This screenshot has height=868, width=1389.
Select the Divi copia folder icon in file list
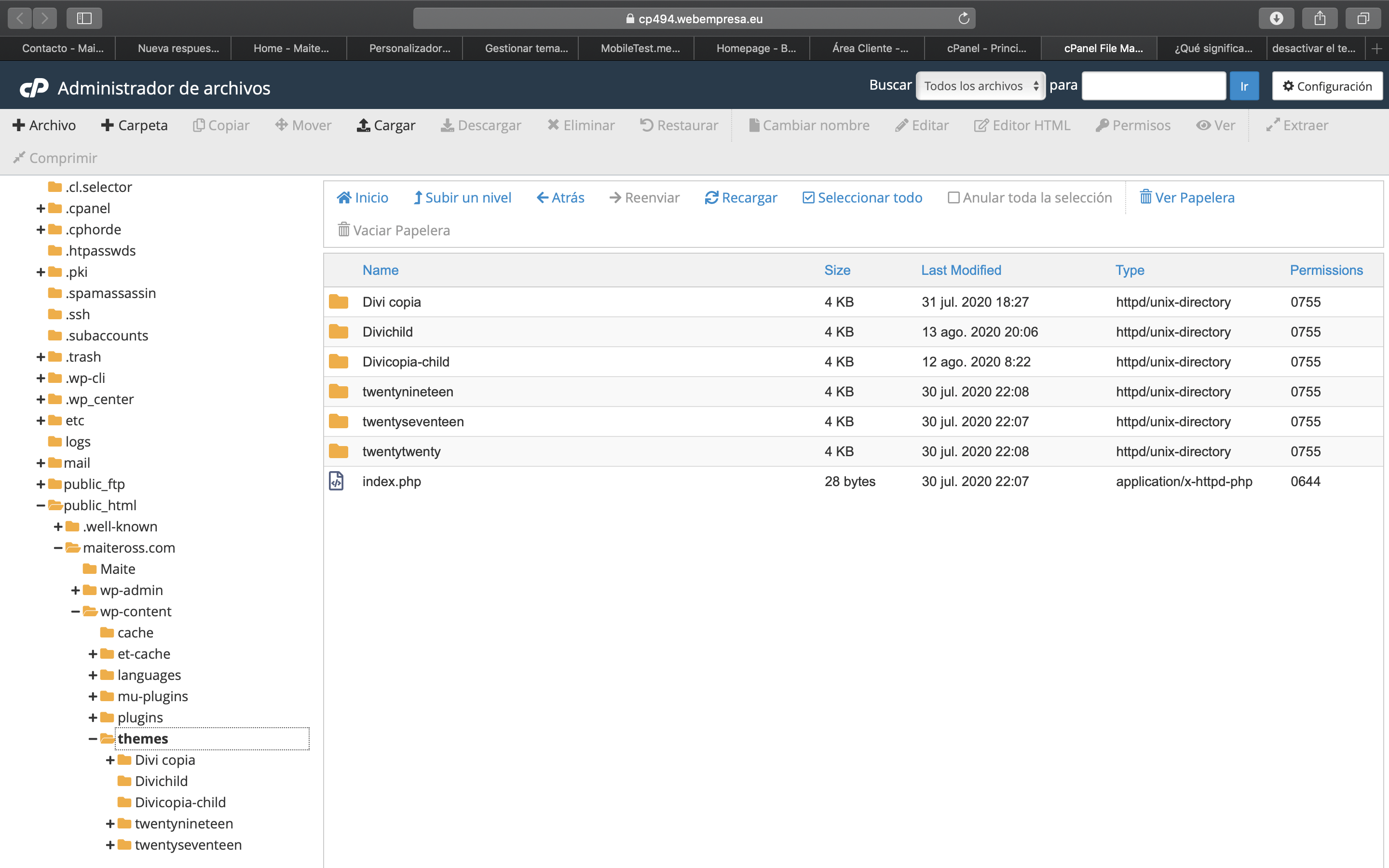[x=339, y=301]
